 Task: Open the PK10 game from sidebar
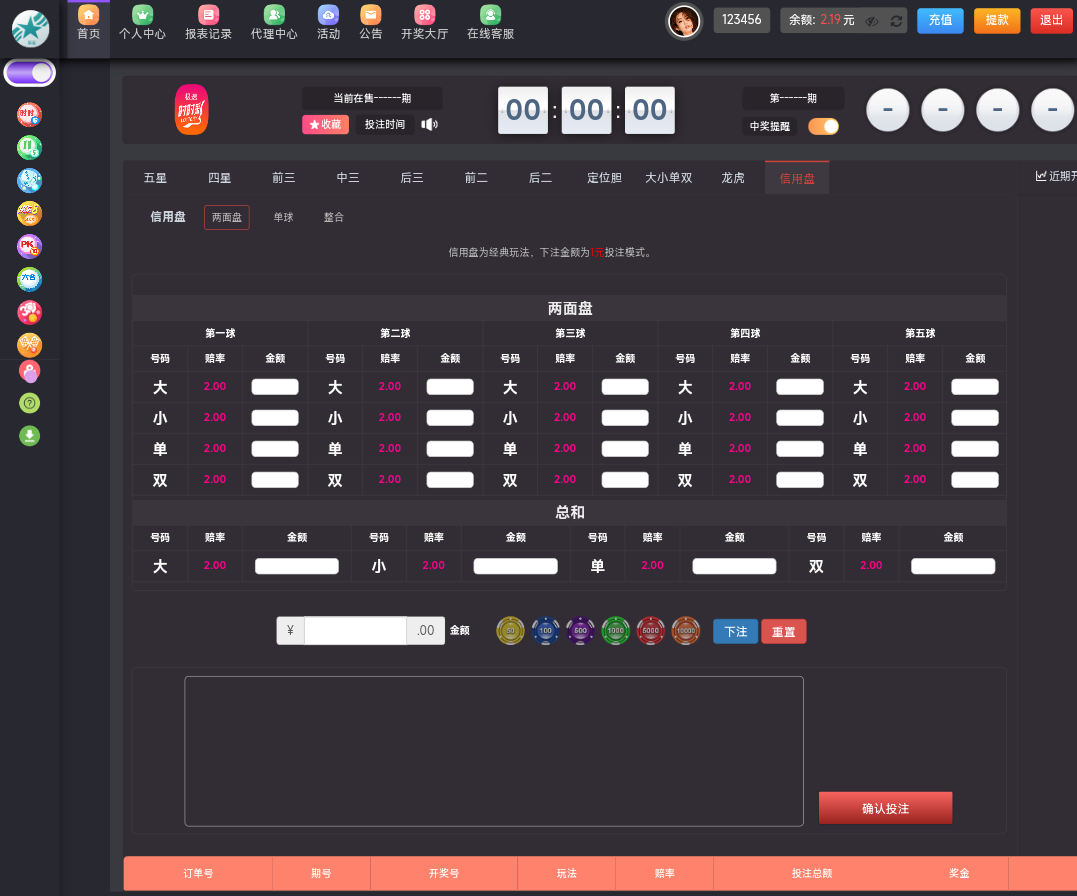pyautogui.click(x=30, y=246)
